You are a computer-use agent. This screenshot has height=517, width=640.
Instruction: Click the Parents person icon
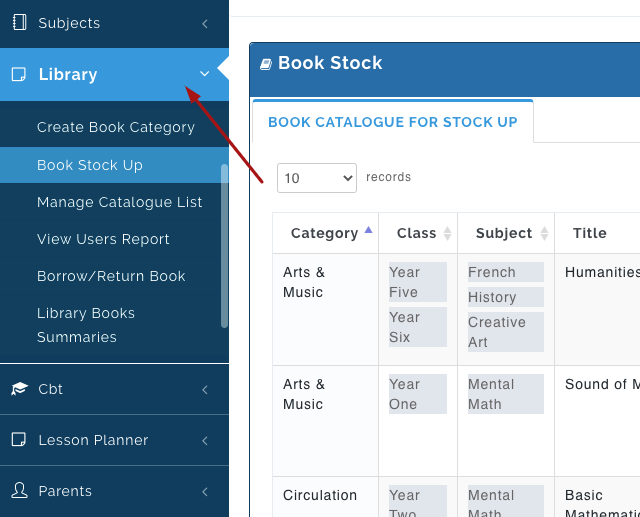19,490
